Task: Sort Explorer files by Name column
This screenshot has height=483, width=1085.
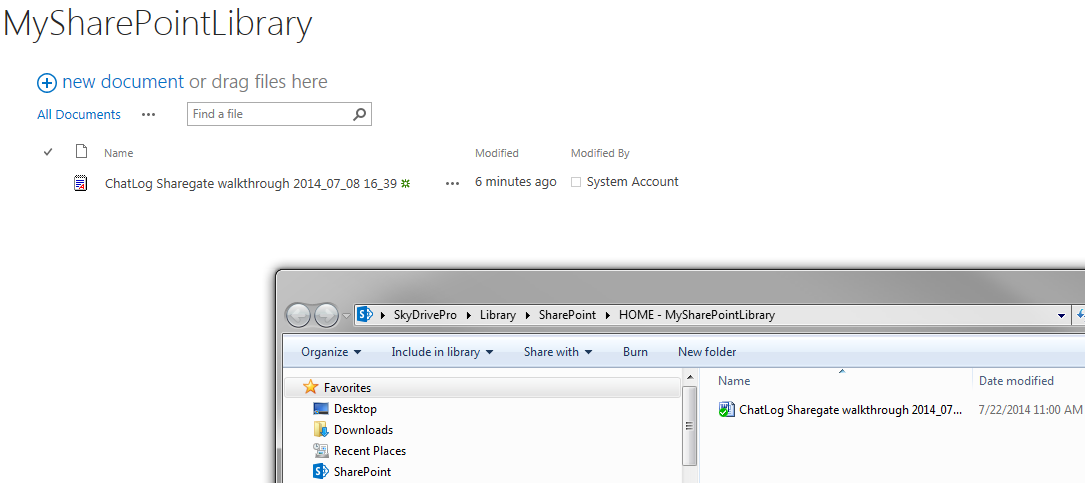Action: (x=733, y=381)
